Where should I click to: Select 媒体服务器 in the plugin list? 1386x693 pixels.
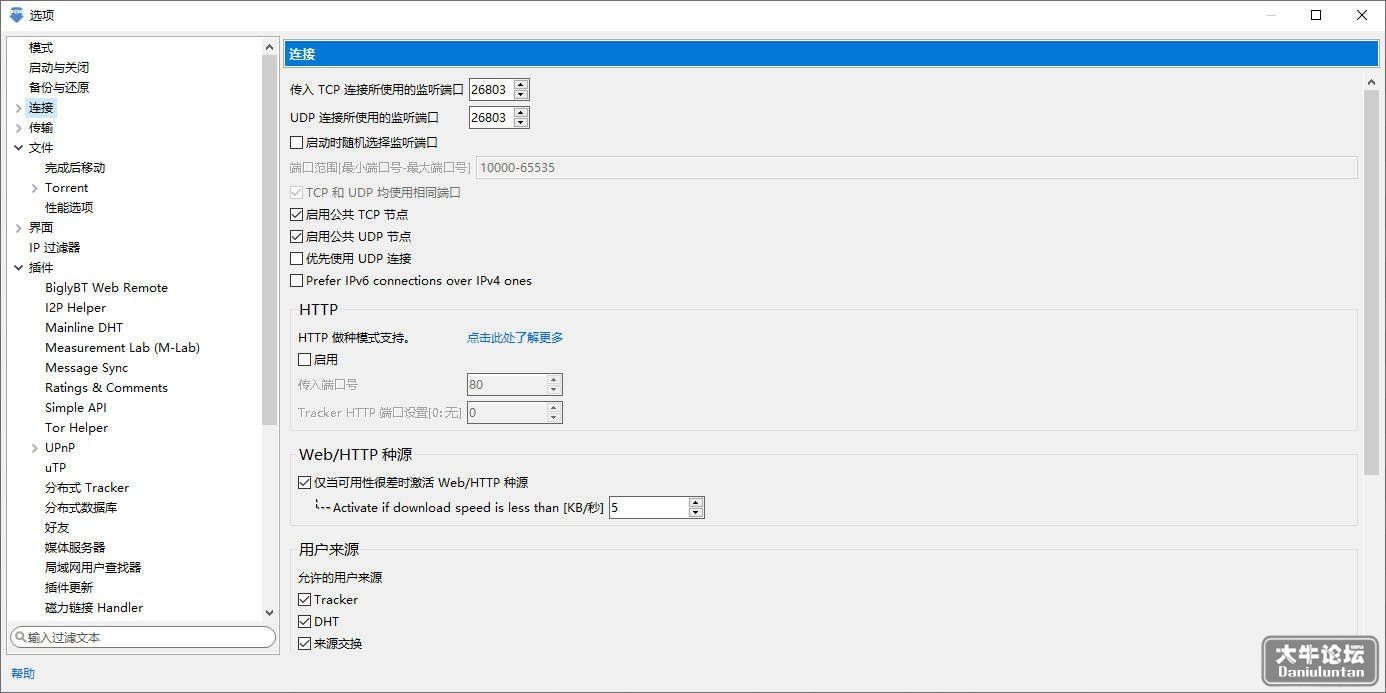75,548
